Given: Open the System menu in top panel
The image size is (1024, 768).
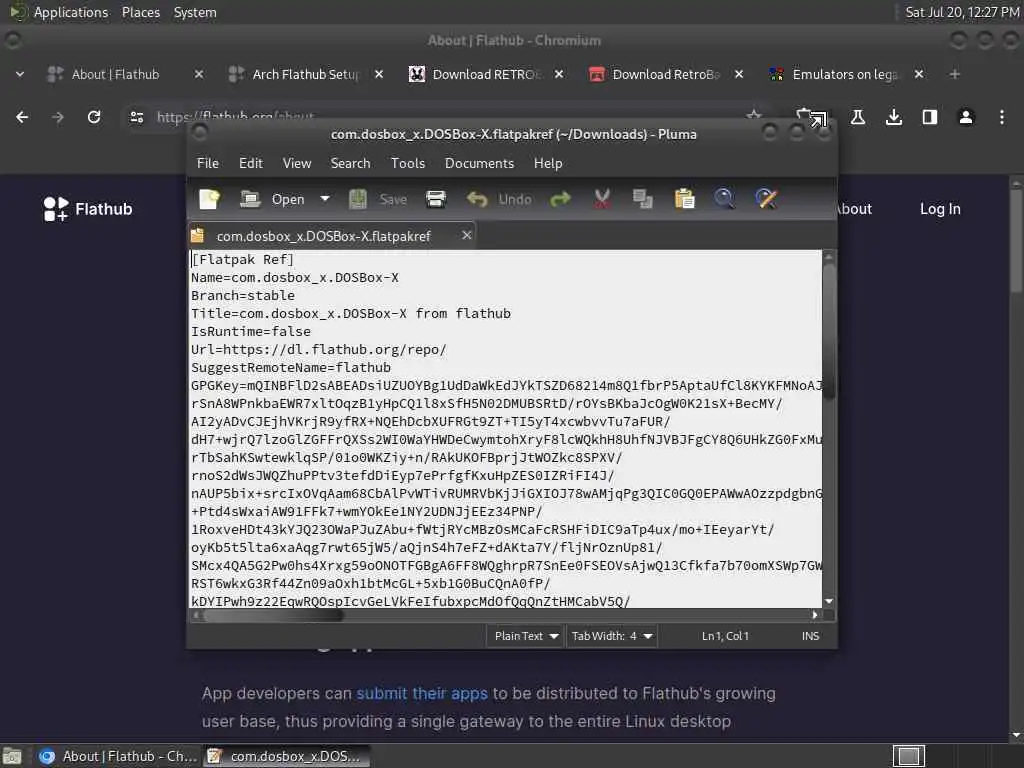Looking at the screenshot, I should pos(195,12).
